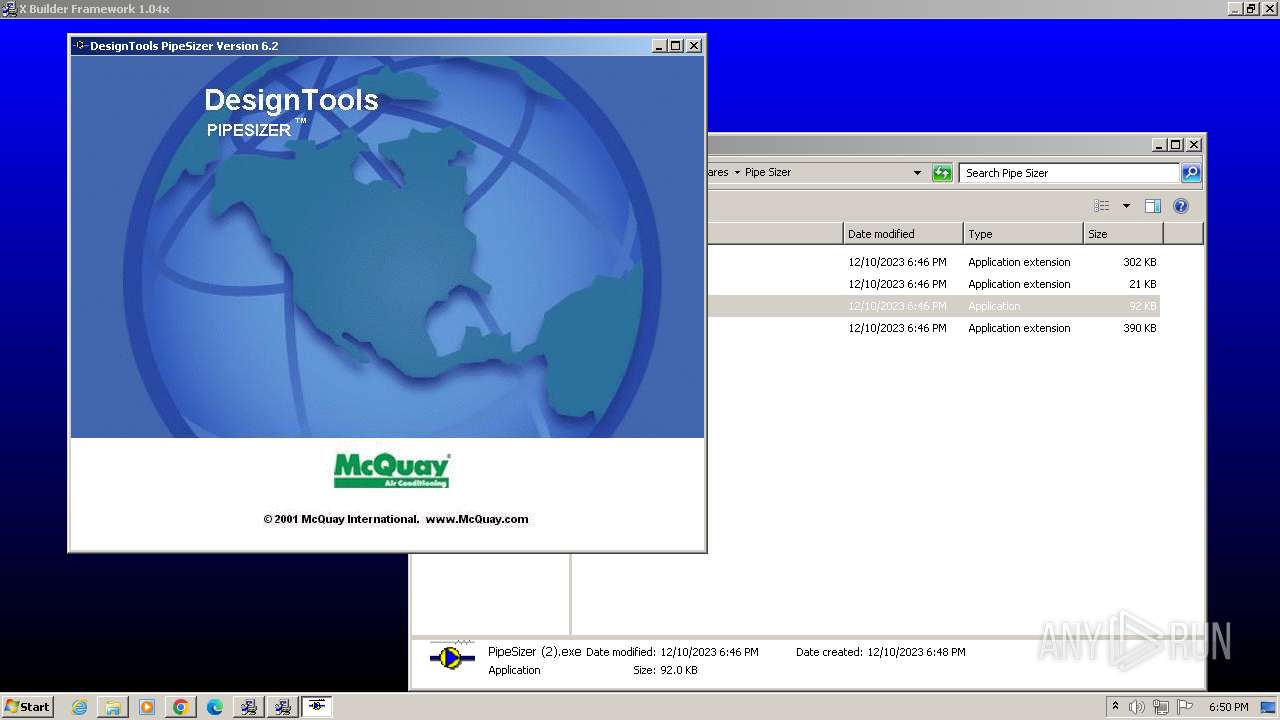Switch to first installer taskbar item

[x=249, y=707]
